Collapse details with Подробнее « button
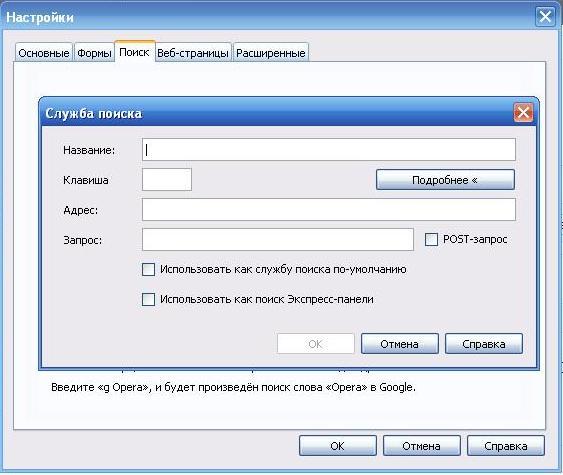This screenshot has width=563, height=475. coord(445,180)
